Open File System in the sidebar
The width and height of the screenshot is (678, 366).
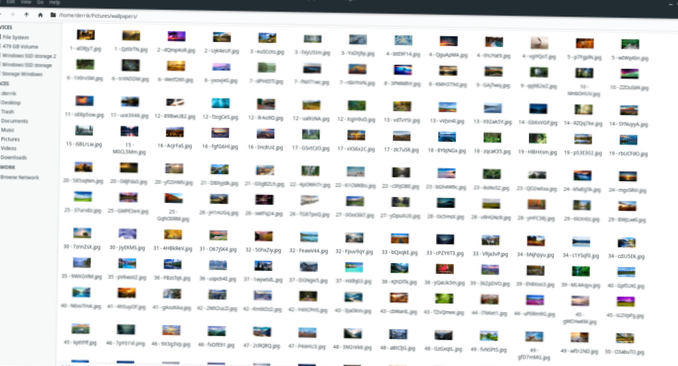16,37
